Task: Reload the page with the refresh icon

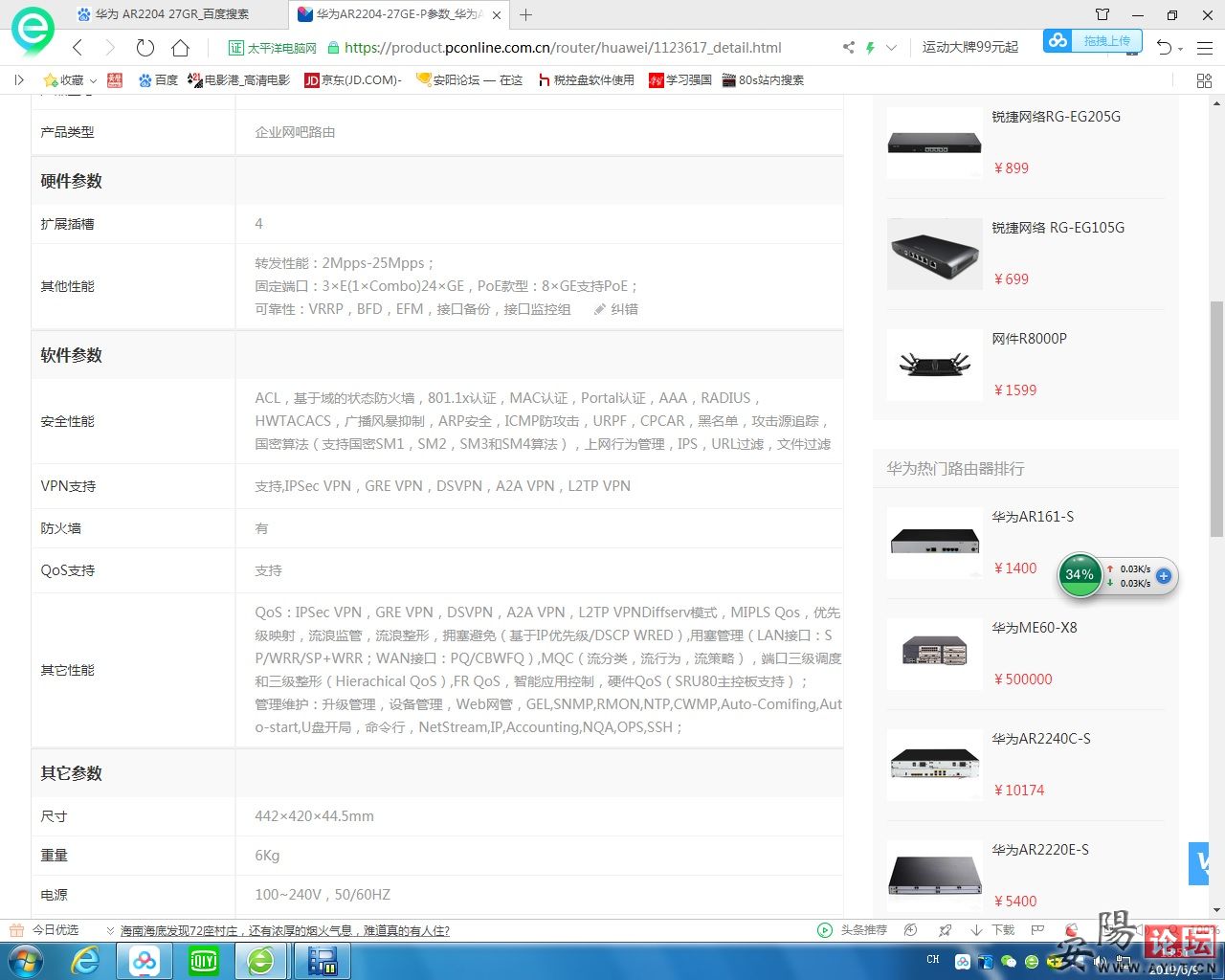Action: coord(145,48)
